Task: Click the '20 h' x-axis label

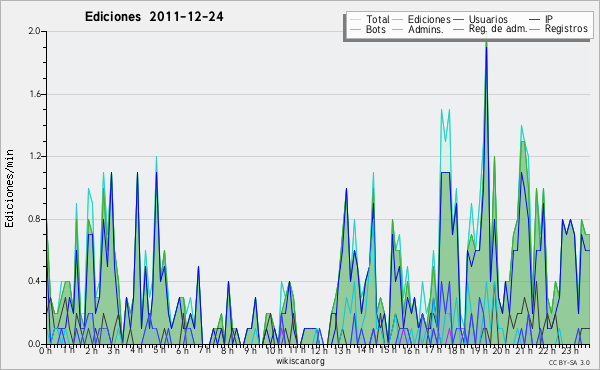Action: [x=500, y=351]
